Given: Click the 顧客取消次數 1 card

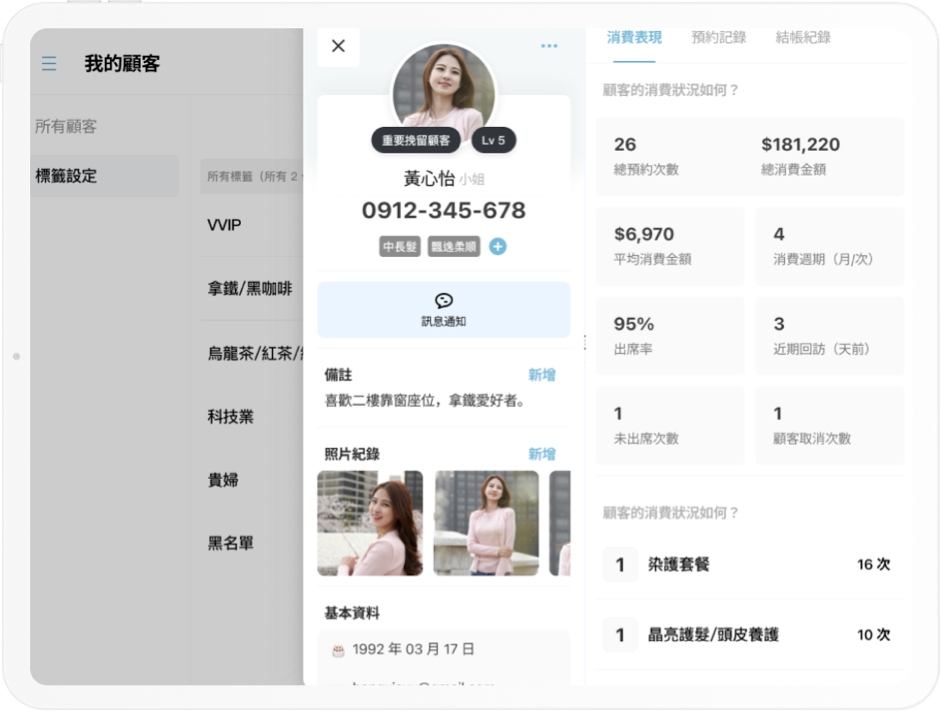Looking at the screenshot, I should click(x=829, y=425).
